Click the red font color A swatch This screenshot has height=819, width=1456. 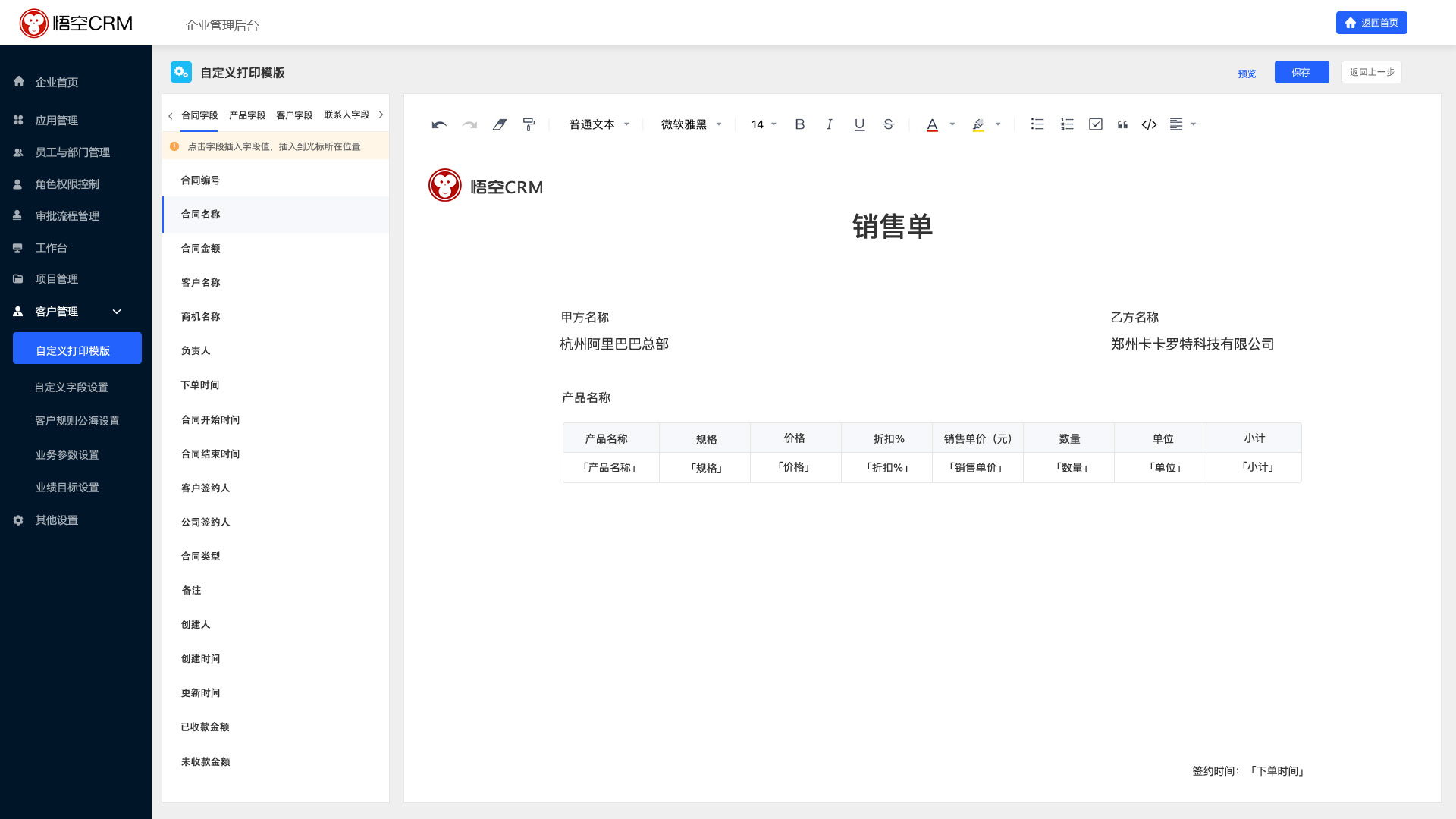[x=932, y=124]
